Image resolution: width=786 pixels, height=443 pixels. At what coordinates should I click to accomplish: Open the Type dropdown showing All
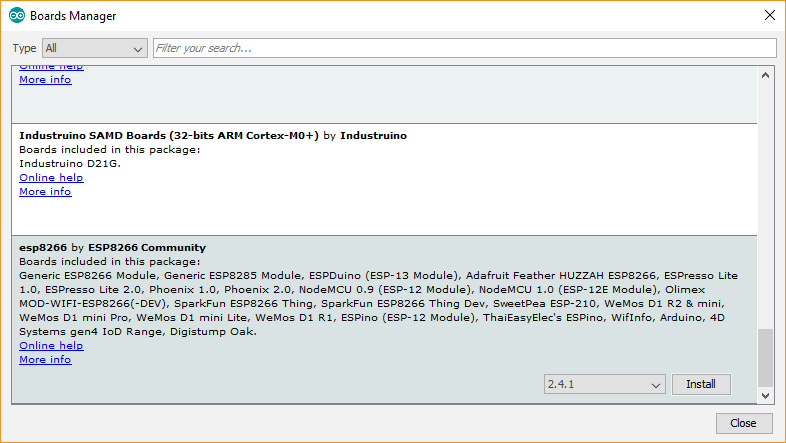click(95, 48)
